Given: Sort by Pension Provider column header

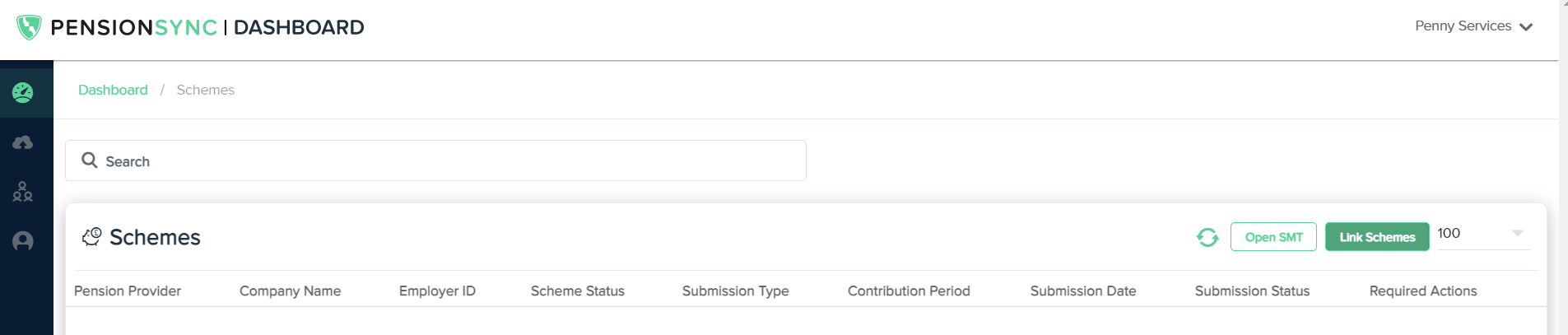Looking at the screenshot, I should 128,291.
